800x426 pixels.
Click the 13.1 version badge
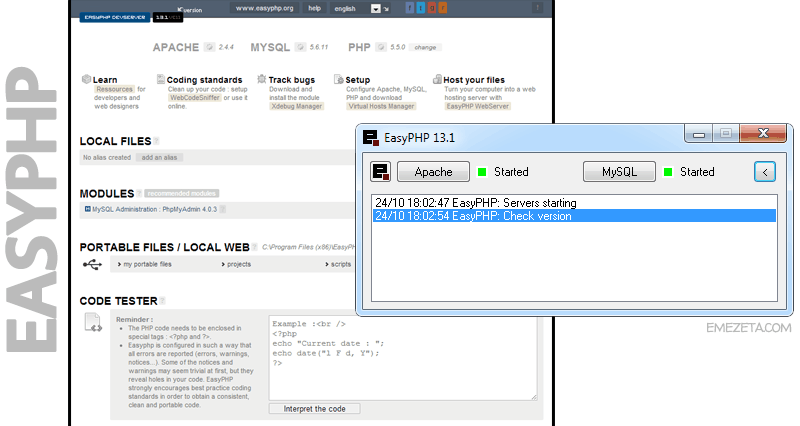pos(168,17)
